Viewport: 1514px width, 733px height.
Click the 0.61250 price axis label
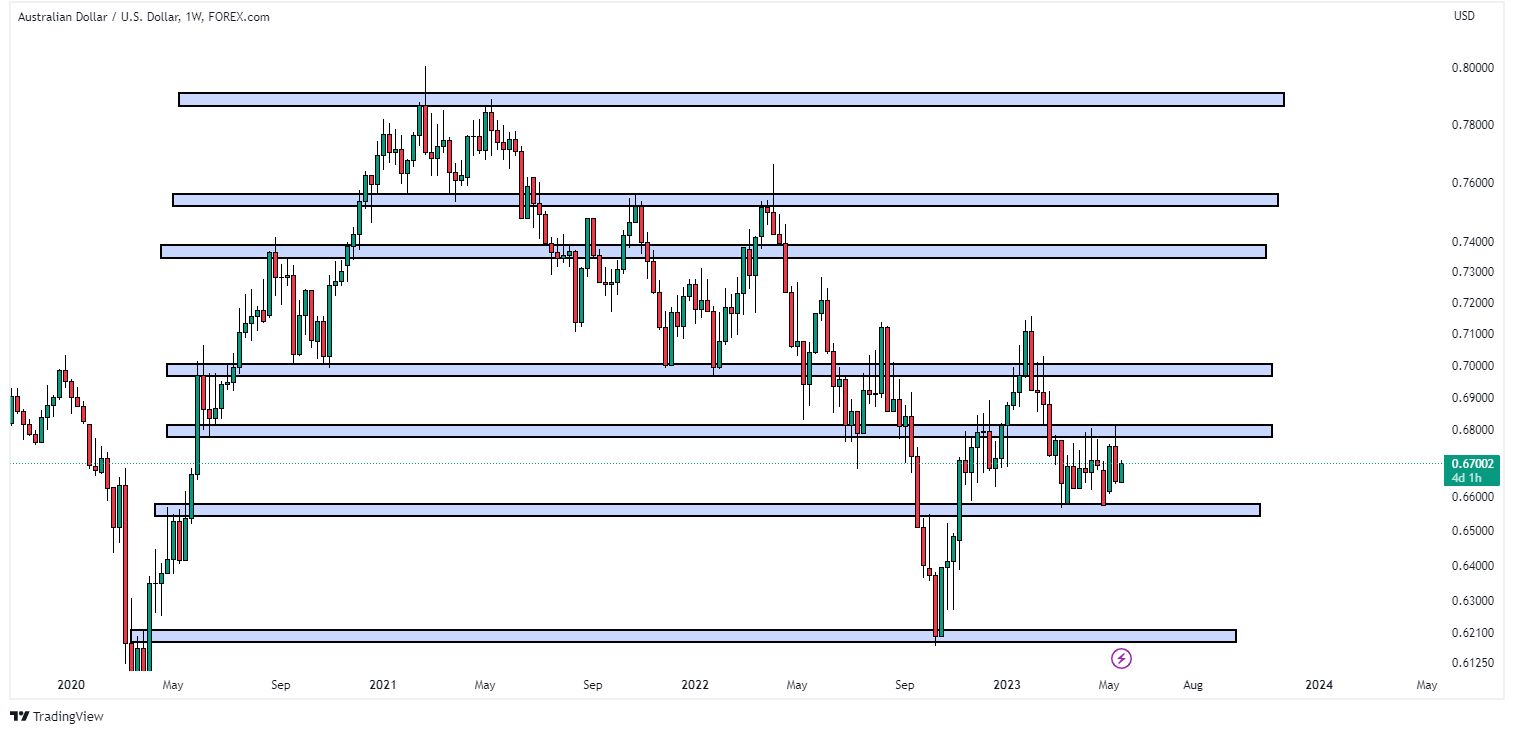pyautogui.click(x=1472, y=663)
